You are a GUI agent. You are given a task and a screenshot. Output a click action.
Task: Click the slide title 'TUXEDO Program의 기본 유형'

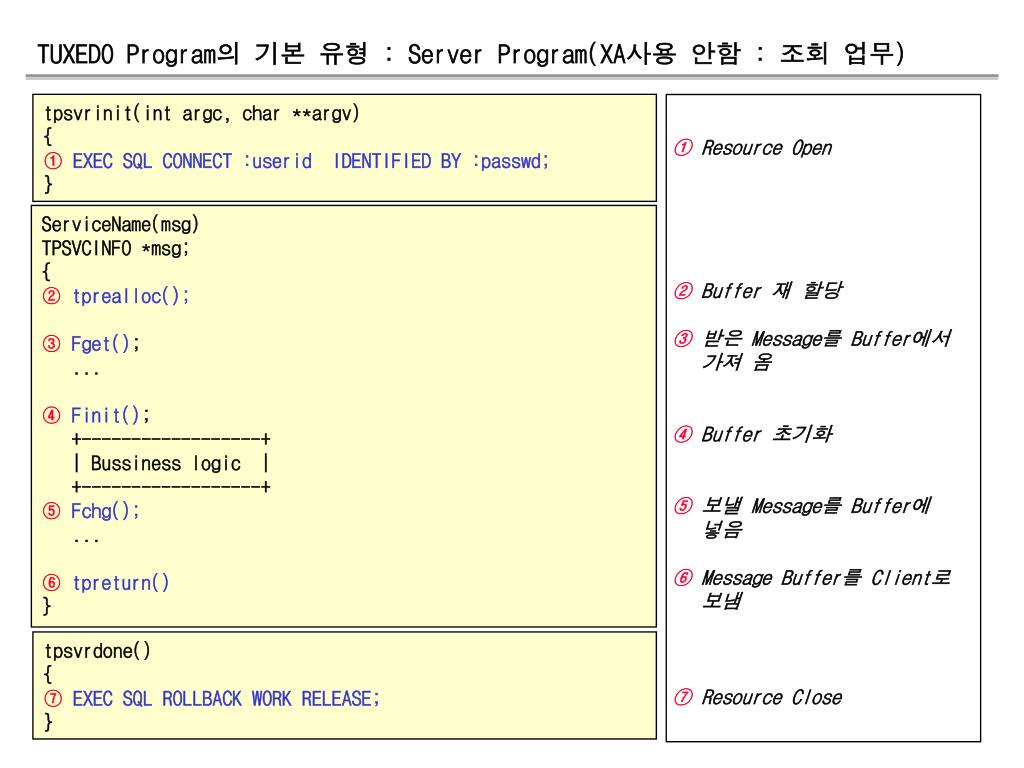click(x=203, y=54)
